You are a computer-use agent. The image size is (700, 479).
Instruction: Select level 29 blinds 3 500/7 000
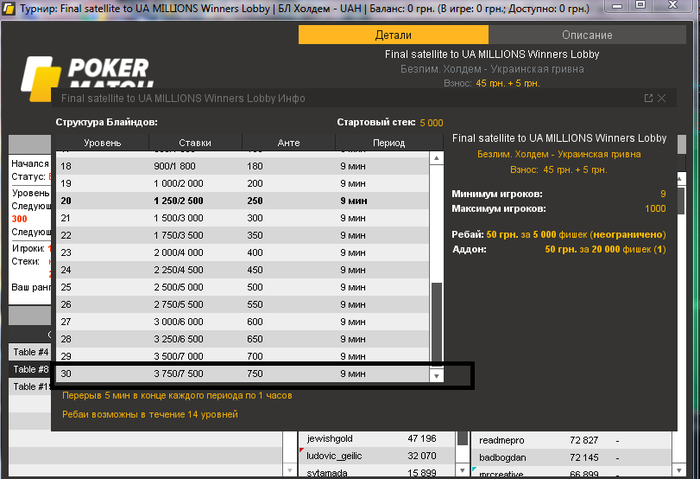242,356
